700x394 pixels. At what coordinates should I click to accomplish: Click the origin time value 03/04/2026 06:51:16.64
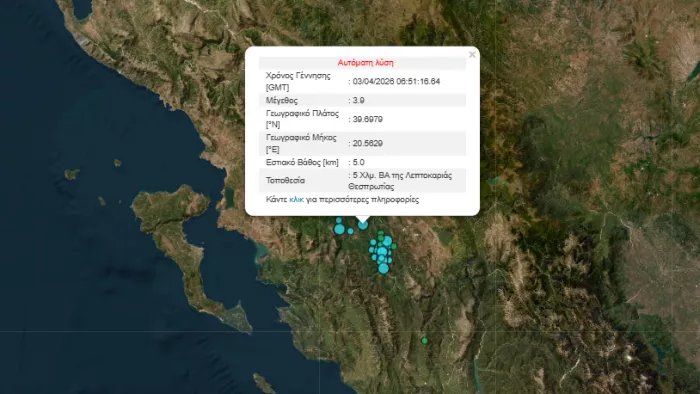pyautogui.click(x=396, y=81)
